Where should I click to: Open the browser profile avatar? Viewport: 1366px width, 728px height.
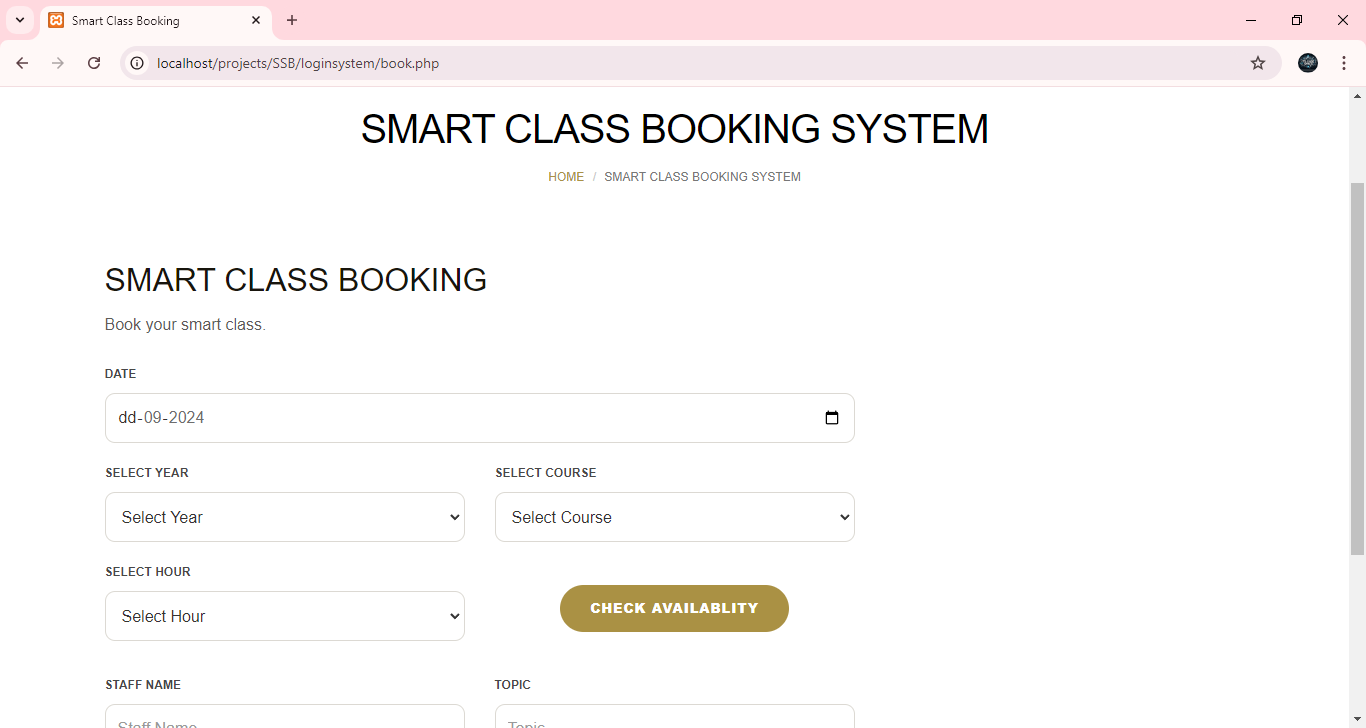point(1308,62)
